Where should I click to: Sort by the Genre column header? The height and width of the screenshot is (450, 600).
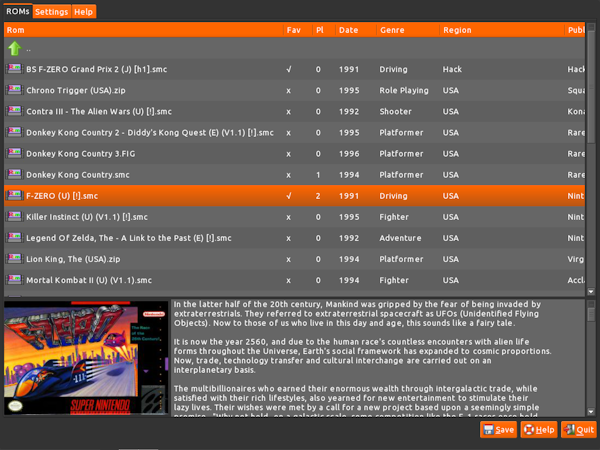pyautogui.click(x=408, y=30)
